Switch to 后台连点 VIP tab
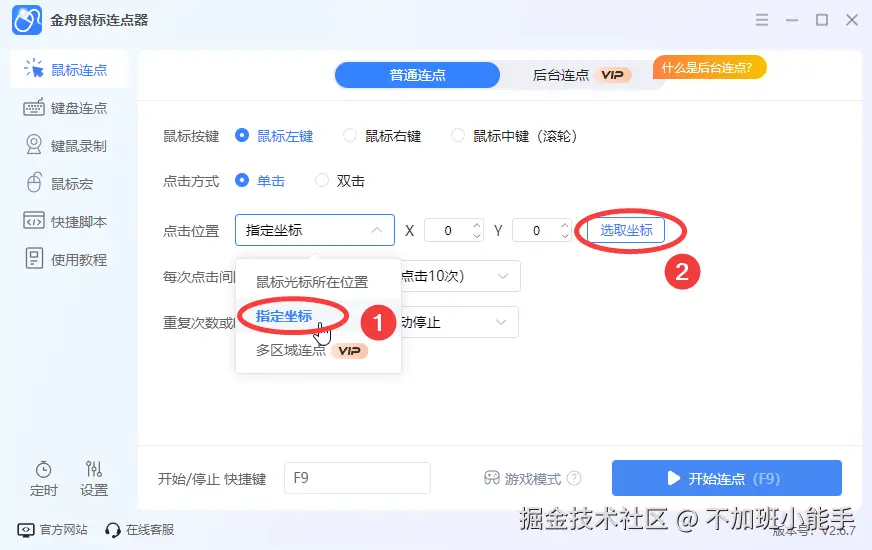 (581, 75)
